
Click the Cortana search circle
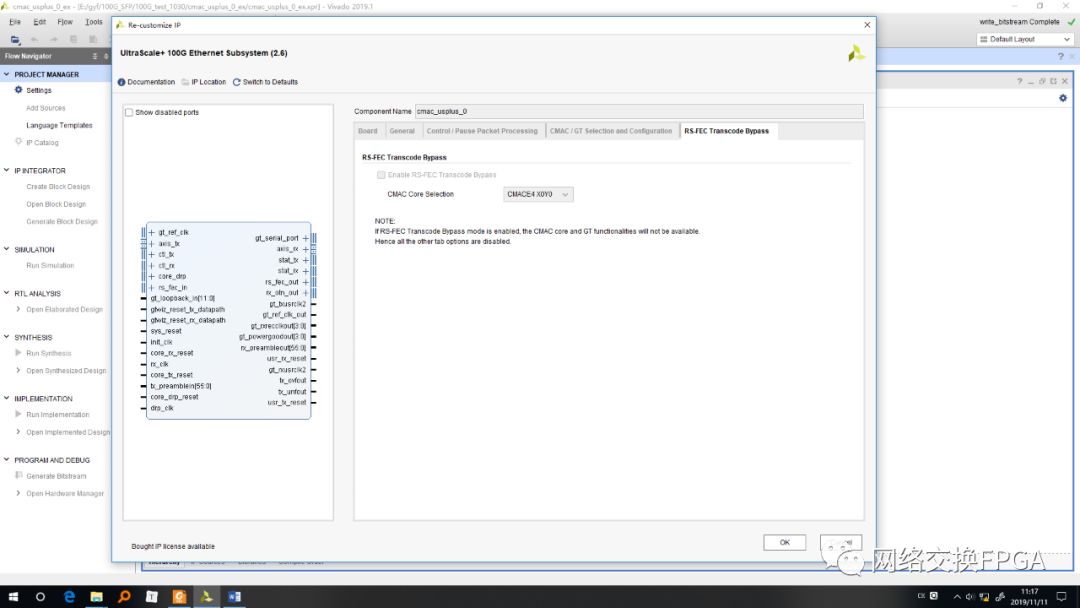(40, 596)
